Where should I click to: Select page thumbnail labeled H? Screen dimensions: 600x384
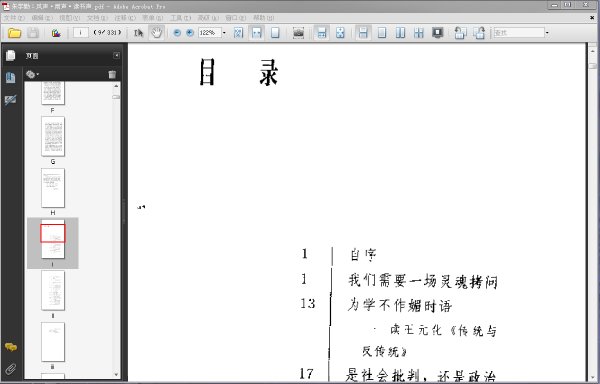(x=53, y=188)
